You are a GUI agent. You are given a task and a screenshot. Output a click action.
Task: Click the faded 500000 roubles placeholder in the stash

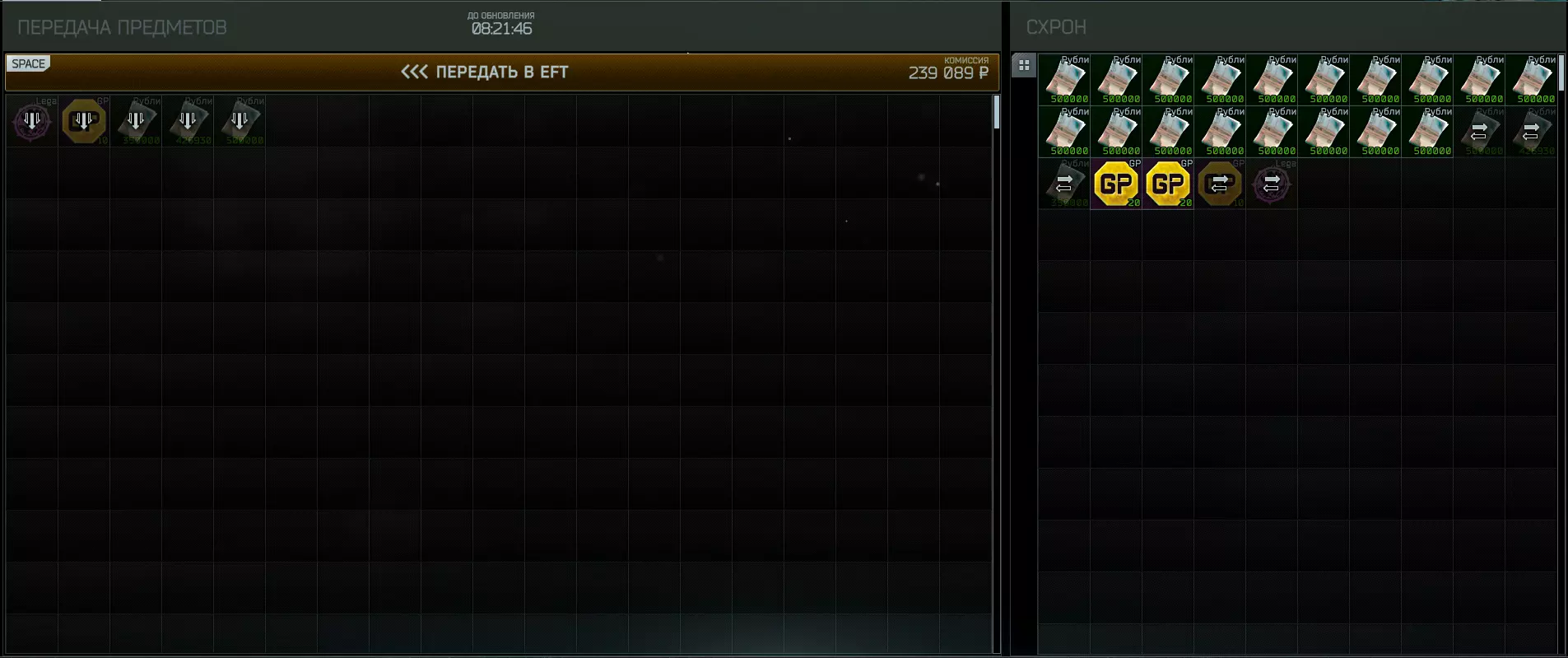(x=1479, y=132)
